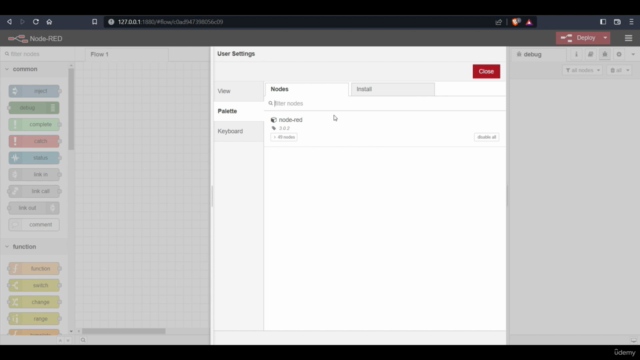Select the inject node in the palette
This screenshot has height=360, width=640.
(x=34, y=91)
